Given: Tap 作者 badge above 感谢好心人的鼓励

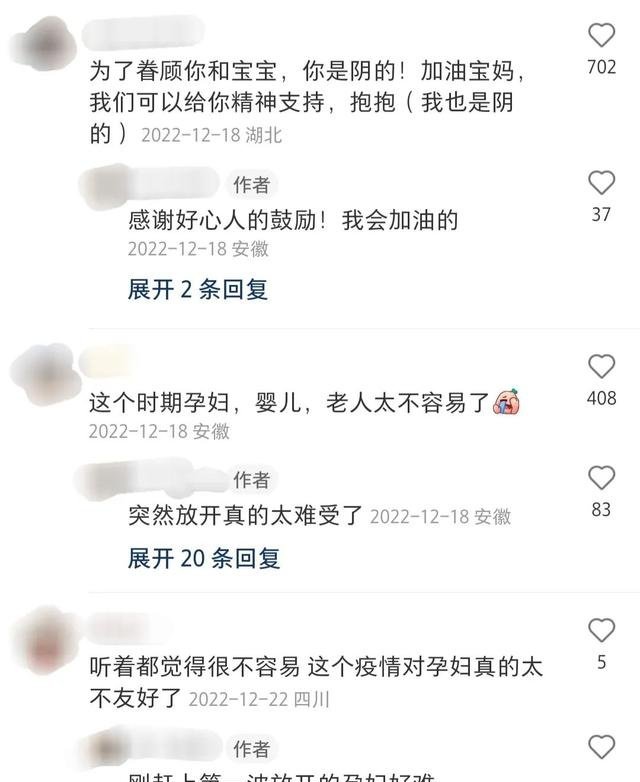Looking at the screenshot, I should click(252, 185).
